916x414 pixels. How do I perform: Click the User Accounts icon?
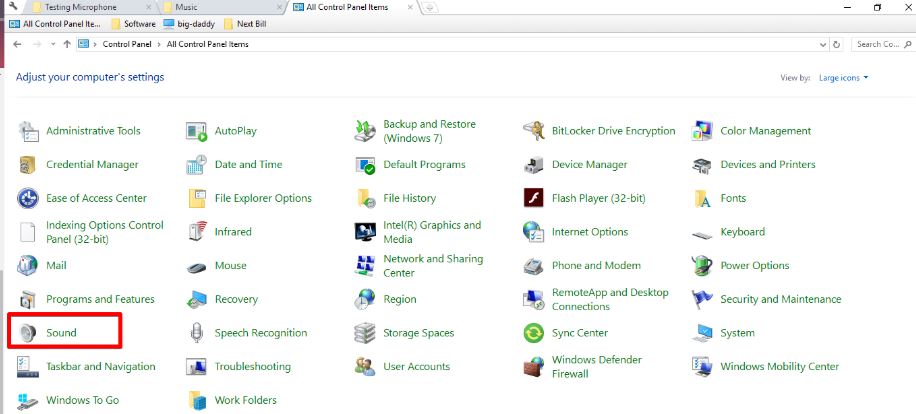pos(365,367)
